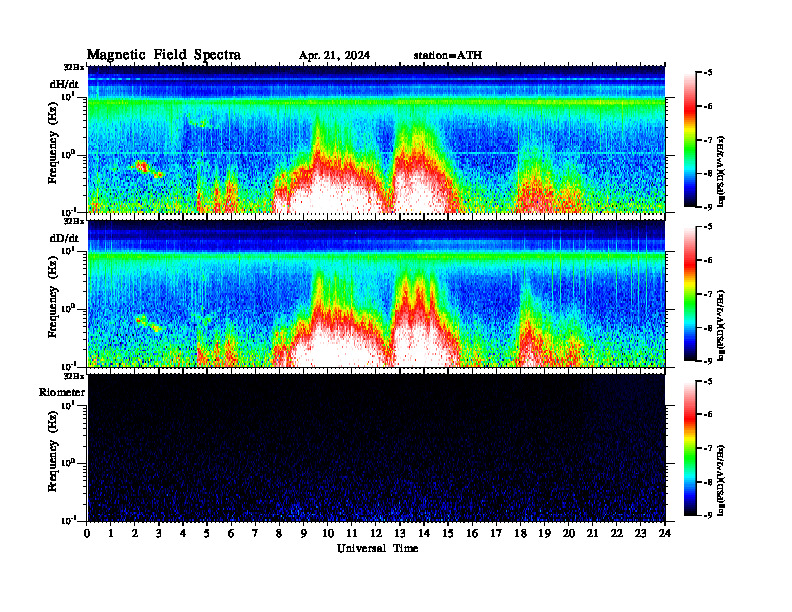This screenshot has height=612, width=792.
Task: Click hour "2" on the time axis
Action: pos(135,533)
